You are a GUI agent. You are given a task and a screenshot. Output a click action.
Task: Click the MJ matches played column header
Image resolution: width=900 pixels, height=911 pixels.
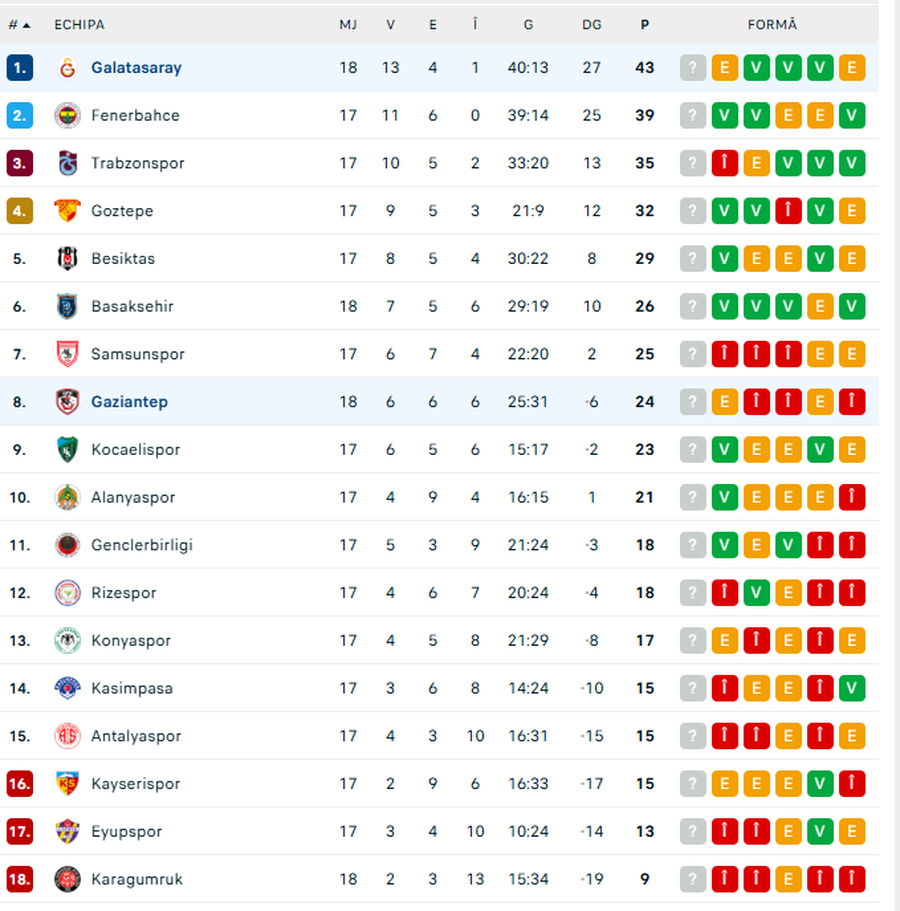tap(348, 25)
